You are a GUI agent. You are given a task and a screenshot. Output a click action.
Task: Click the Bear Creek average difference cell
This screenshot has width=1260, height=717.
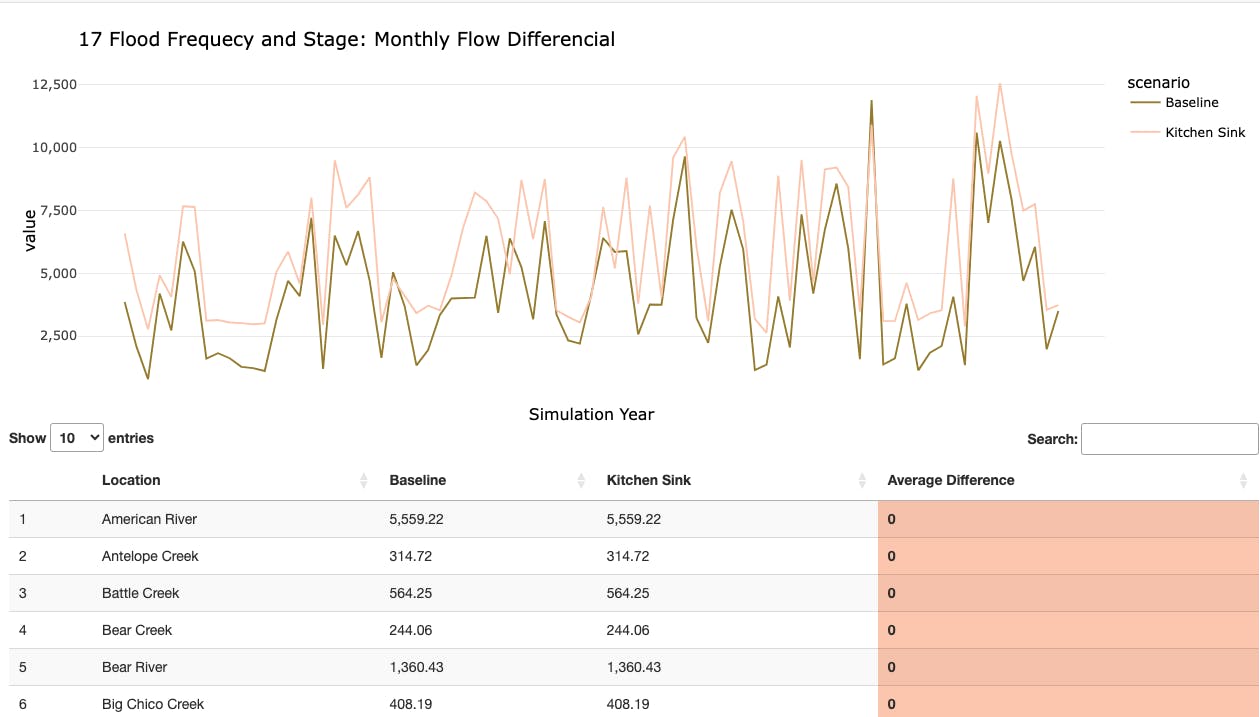click(1067, 630)
